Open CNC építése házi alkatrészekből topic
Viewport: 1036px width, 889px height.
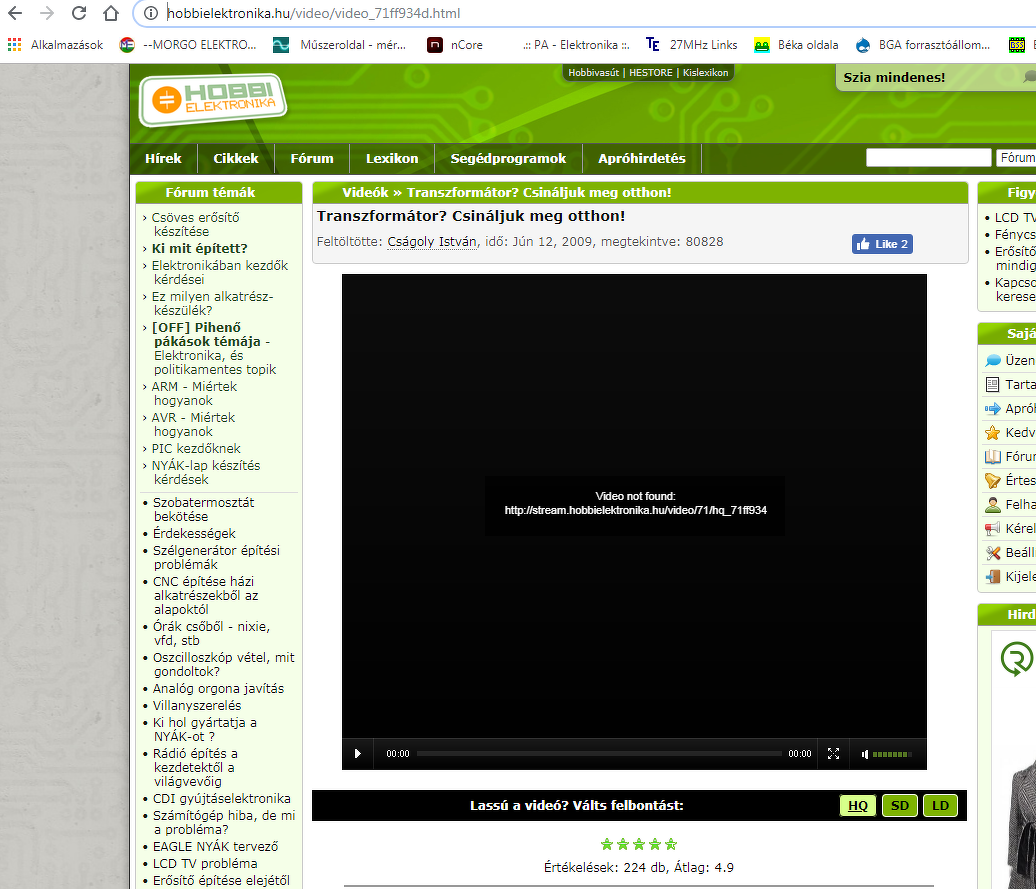[205, 595]
